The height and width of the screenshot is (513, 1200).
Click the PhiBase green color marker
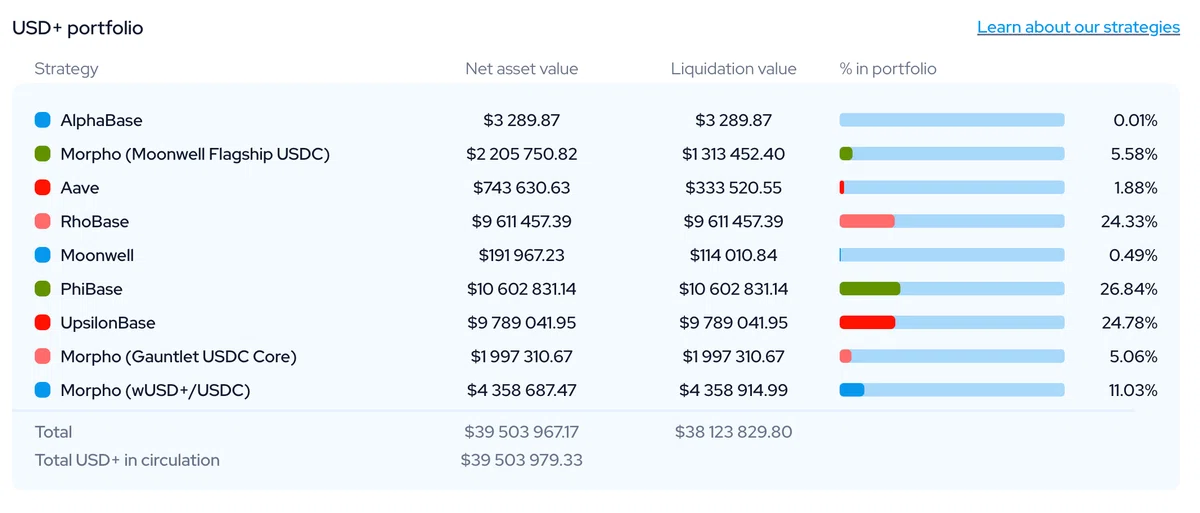click(x=42, y=289)
